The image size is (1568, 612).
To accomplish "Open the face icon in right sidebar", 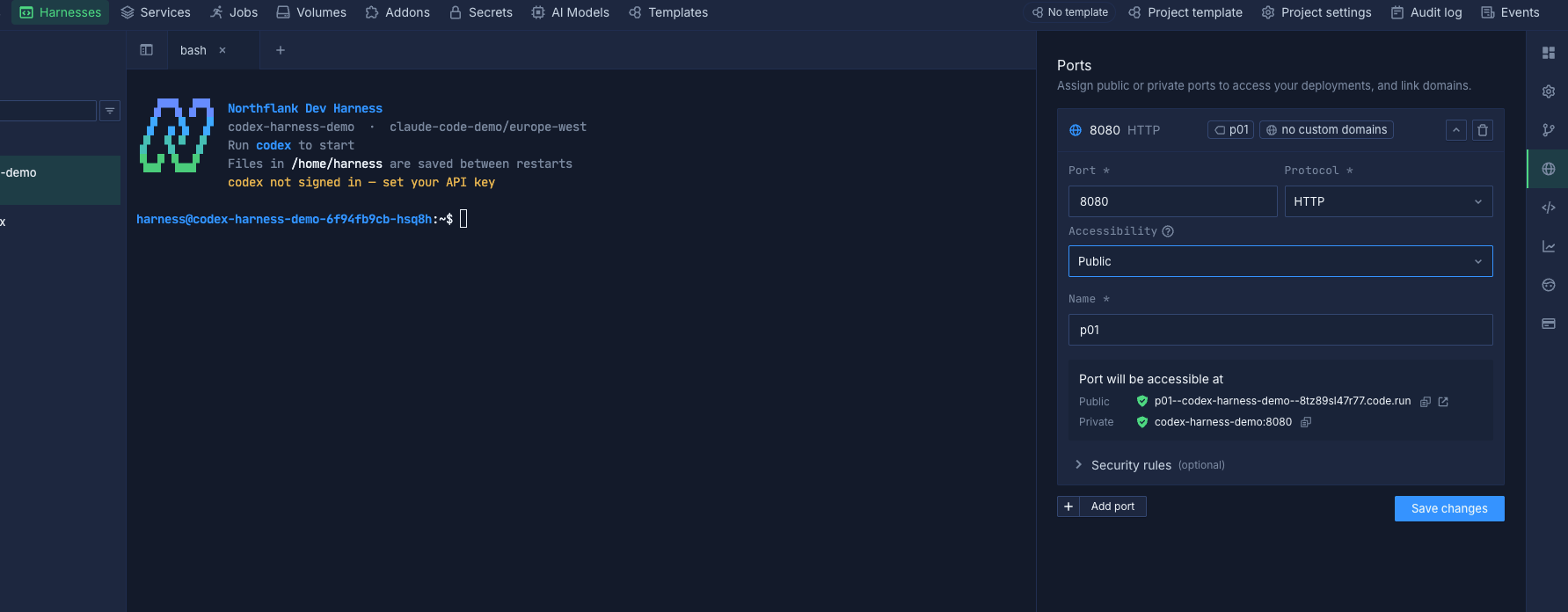I will point(1549,285).
